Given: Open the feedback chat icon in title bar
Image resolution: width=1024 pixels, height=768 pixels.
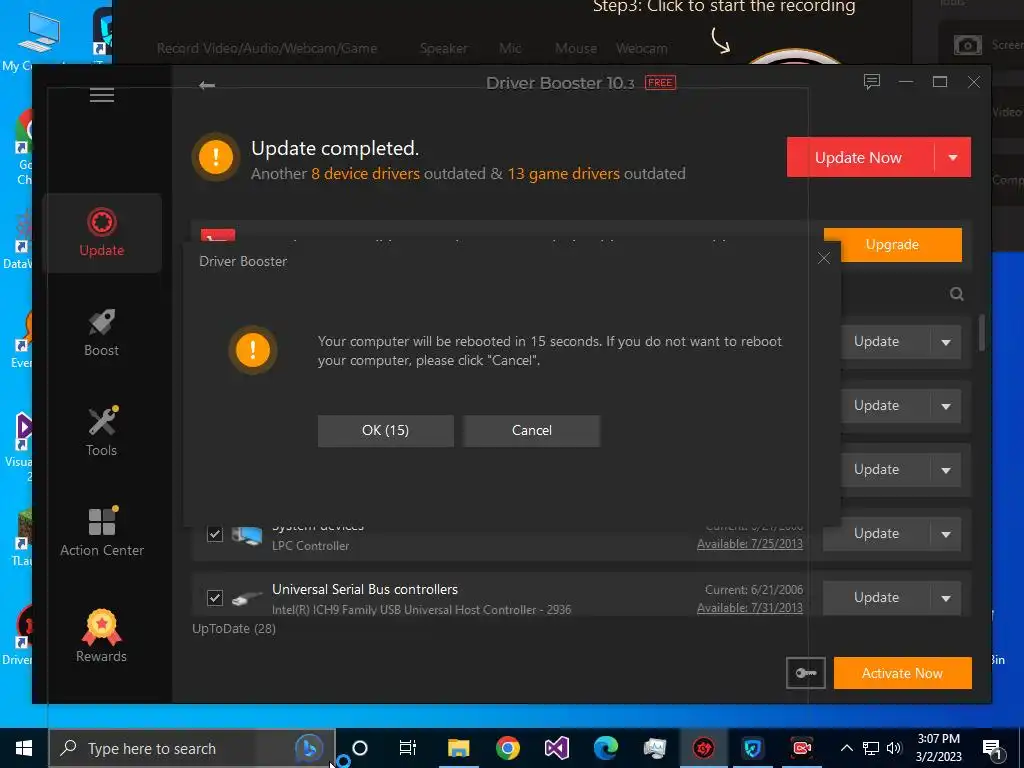Looking at the screenshot, I should pyautogui.click(x=872, y=82).
